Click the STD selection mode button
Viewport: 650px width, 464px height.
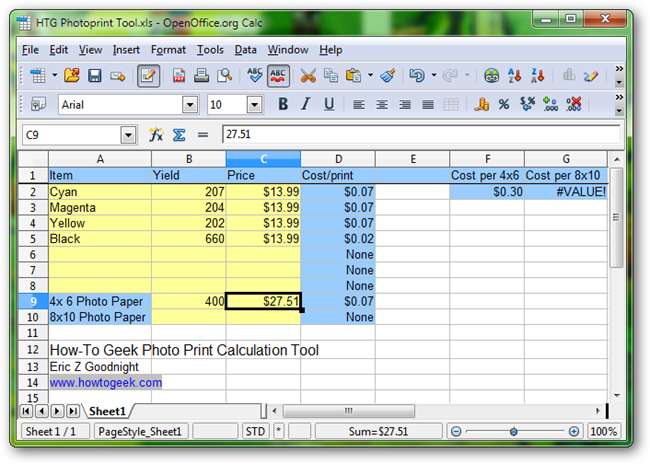pos(255,431)
